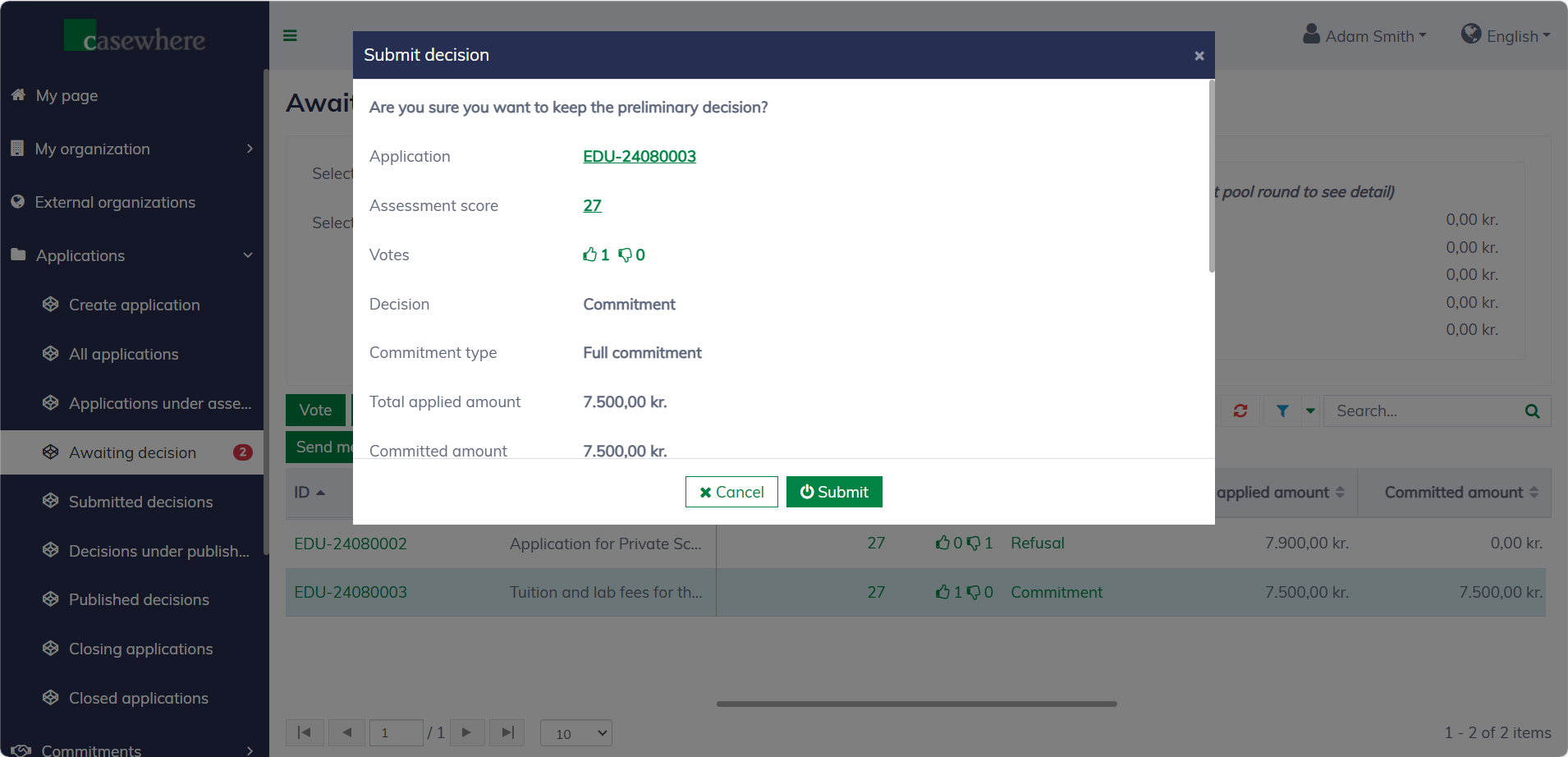The height and width of the screenshot is (757, 1568).
Task: Click the hamburger menu icon
Action: pos(290,35)
